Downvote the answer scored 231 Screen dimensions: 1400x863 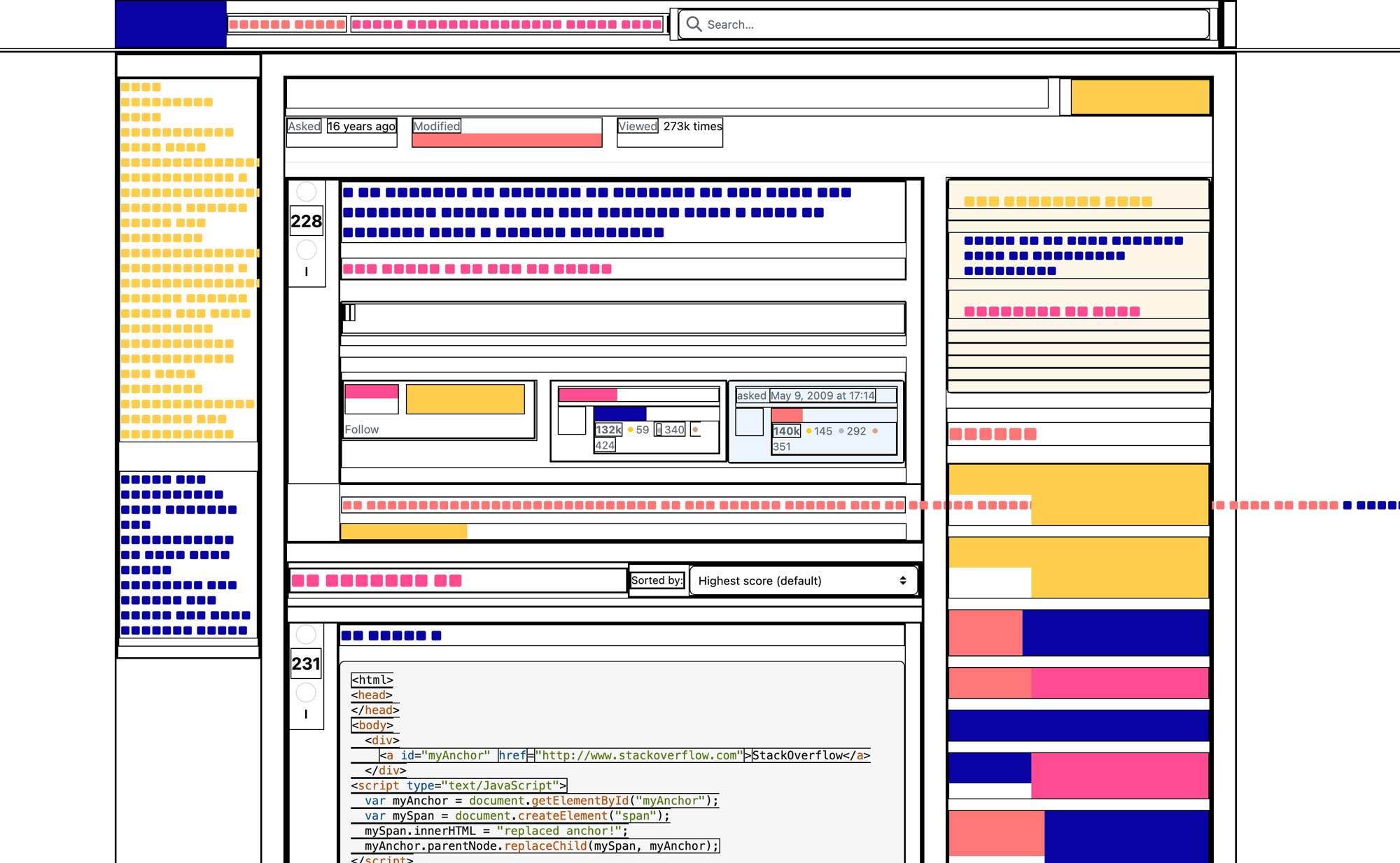tap(306, 692)
